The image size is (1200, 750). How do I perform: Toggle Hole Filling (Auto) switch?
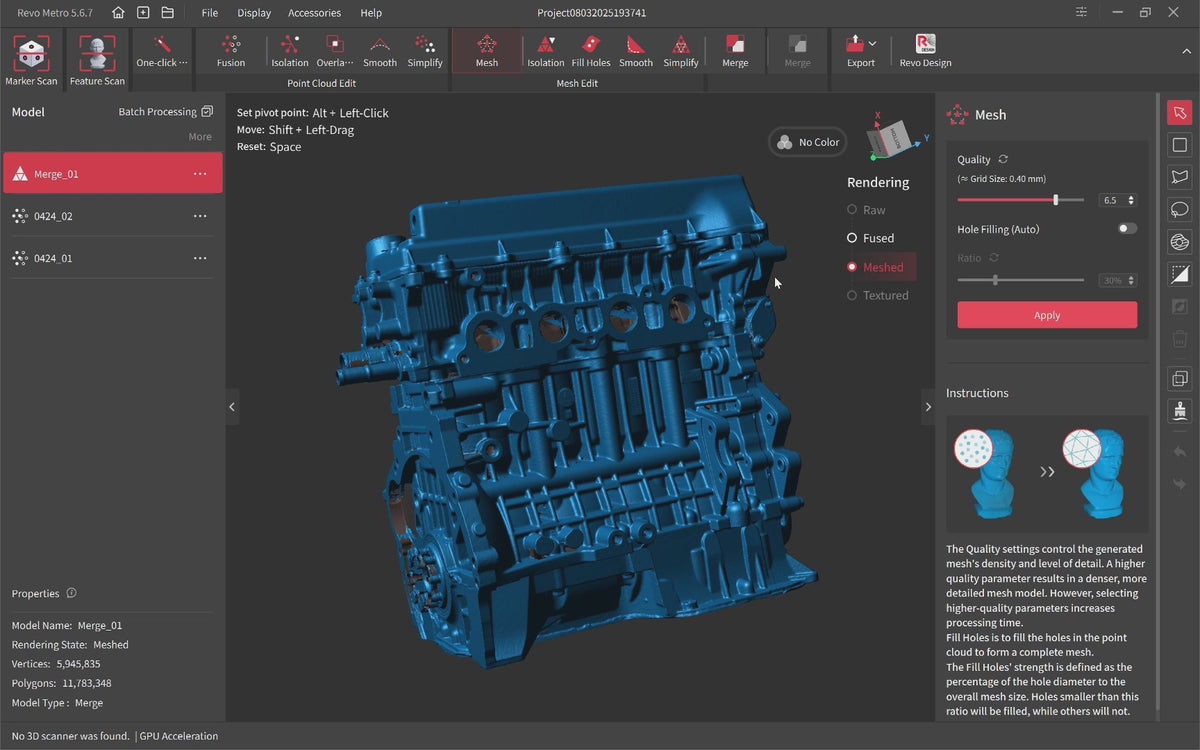(1127, 229)
